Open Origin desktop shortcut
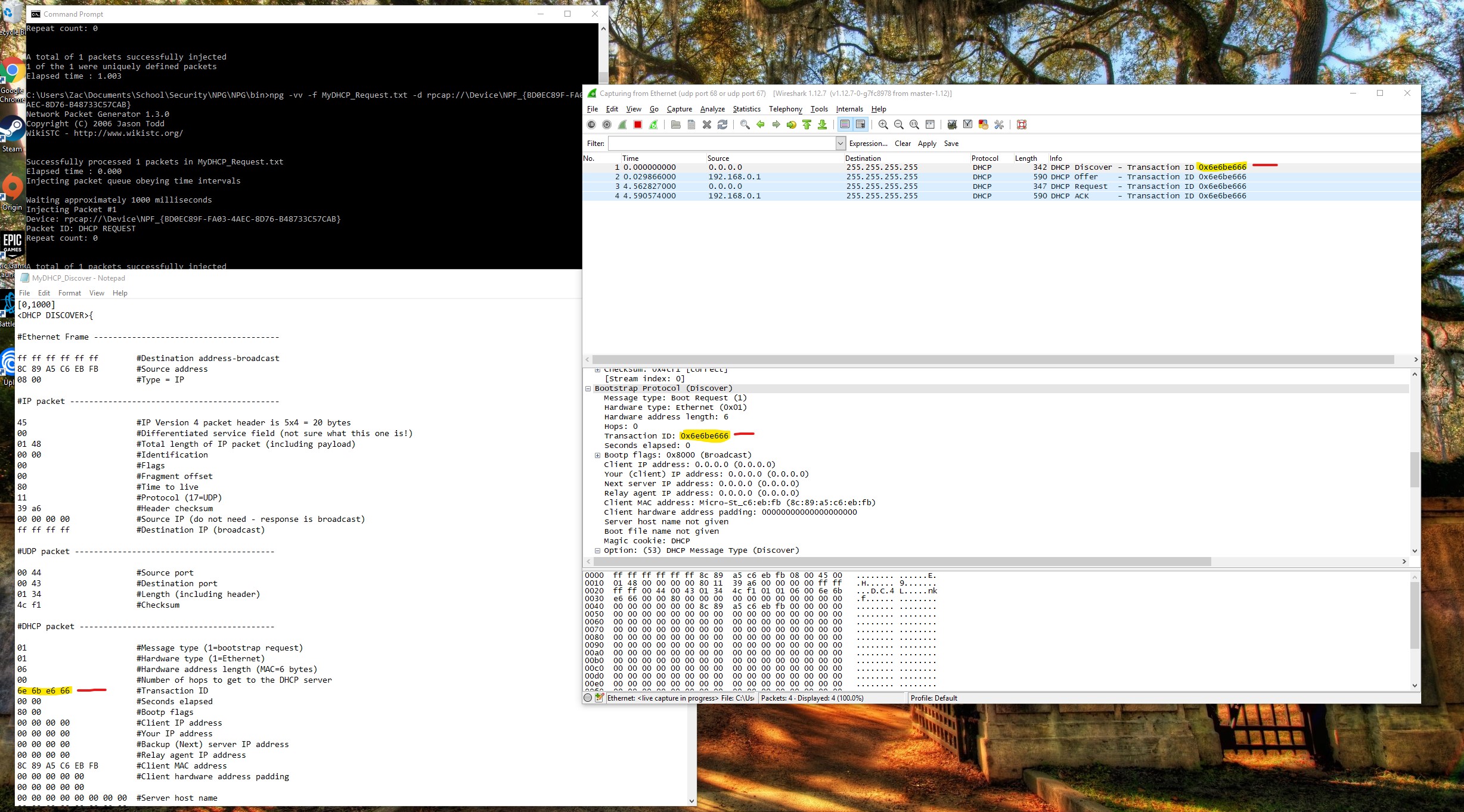Image resolution: width=1464 pixels, height=812 pixels. 12,192
